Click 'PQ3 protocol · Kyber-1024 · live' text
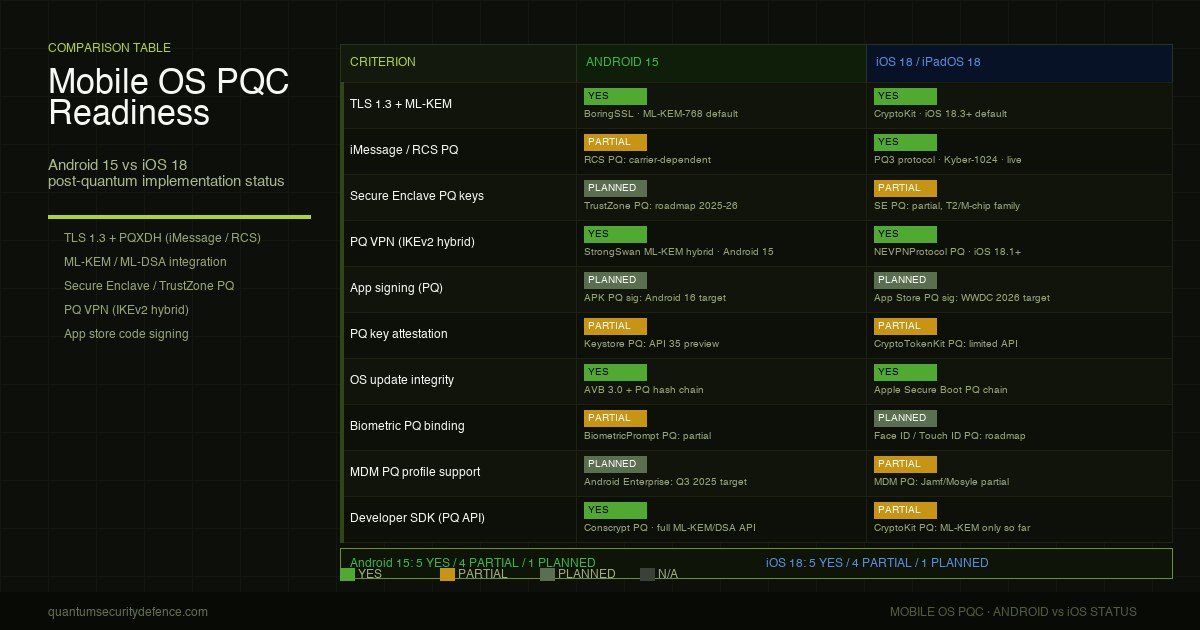Screen dimensions: 1200x630 pyautogui.click(x=948, y=160)
